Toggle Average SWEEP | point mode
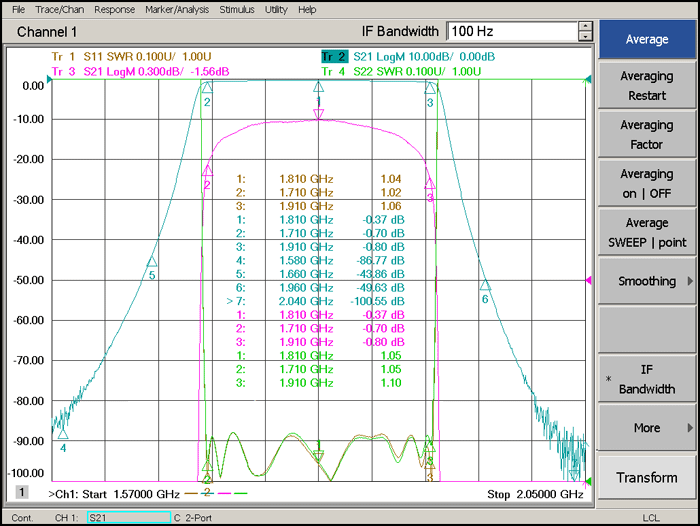Viewport: 700px width, 526px height. coord(647,232)
